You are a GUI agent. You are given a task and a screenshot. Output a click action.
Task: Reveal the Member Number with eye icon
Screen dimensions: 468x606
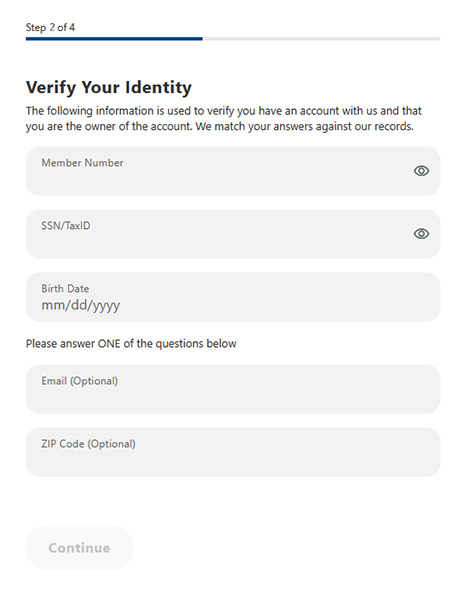tap(421, 171)
